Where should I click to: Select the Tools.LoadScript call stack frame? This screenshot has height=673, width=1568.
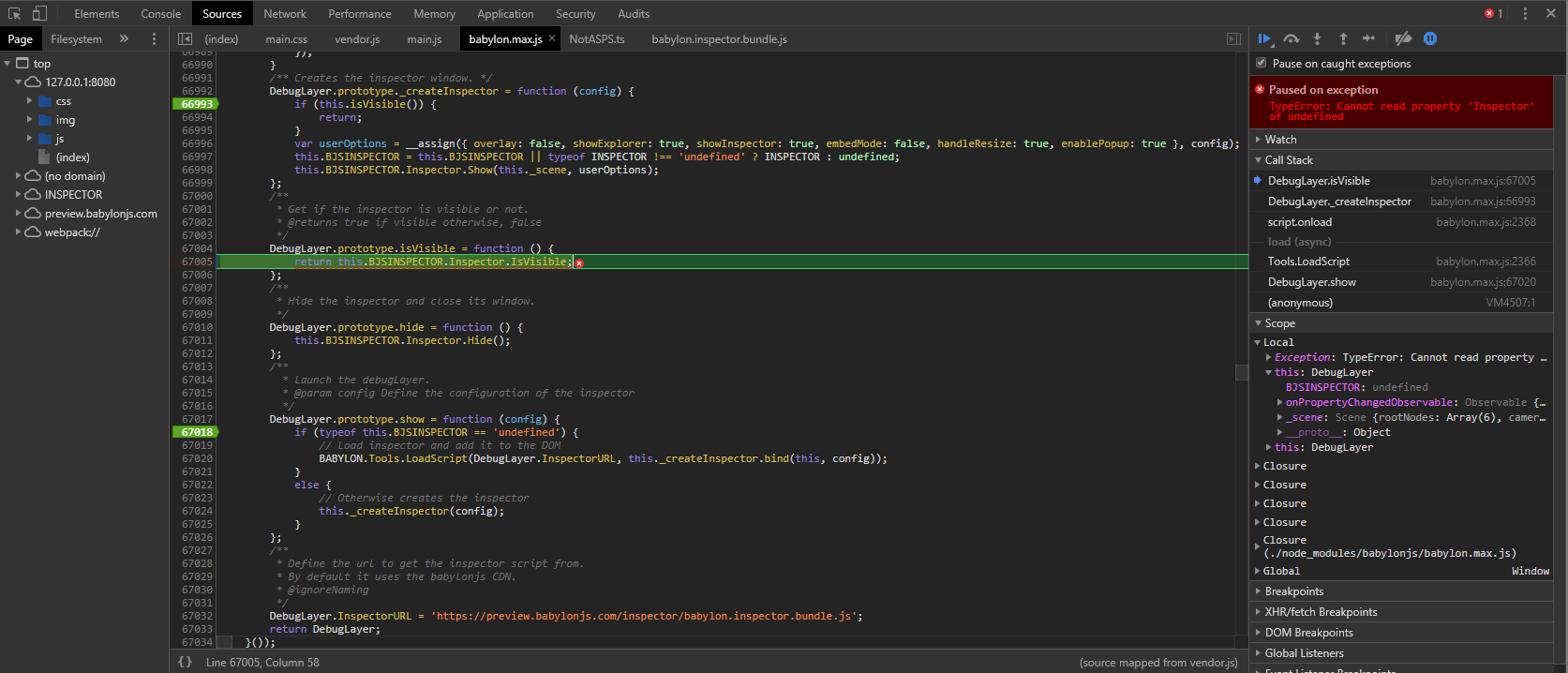coord(1401,262)
